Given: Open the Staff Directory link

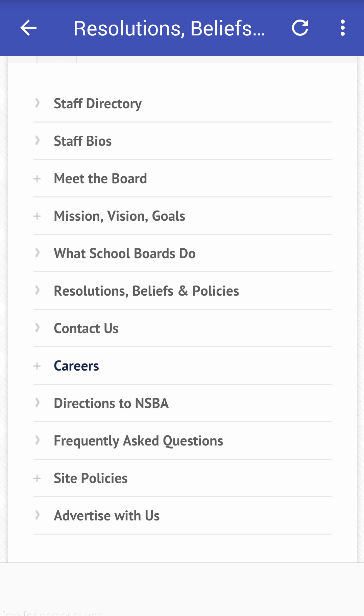Looking at the screenshot, I should click(97, 104).
